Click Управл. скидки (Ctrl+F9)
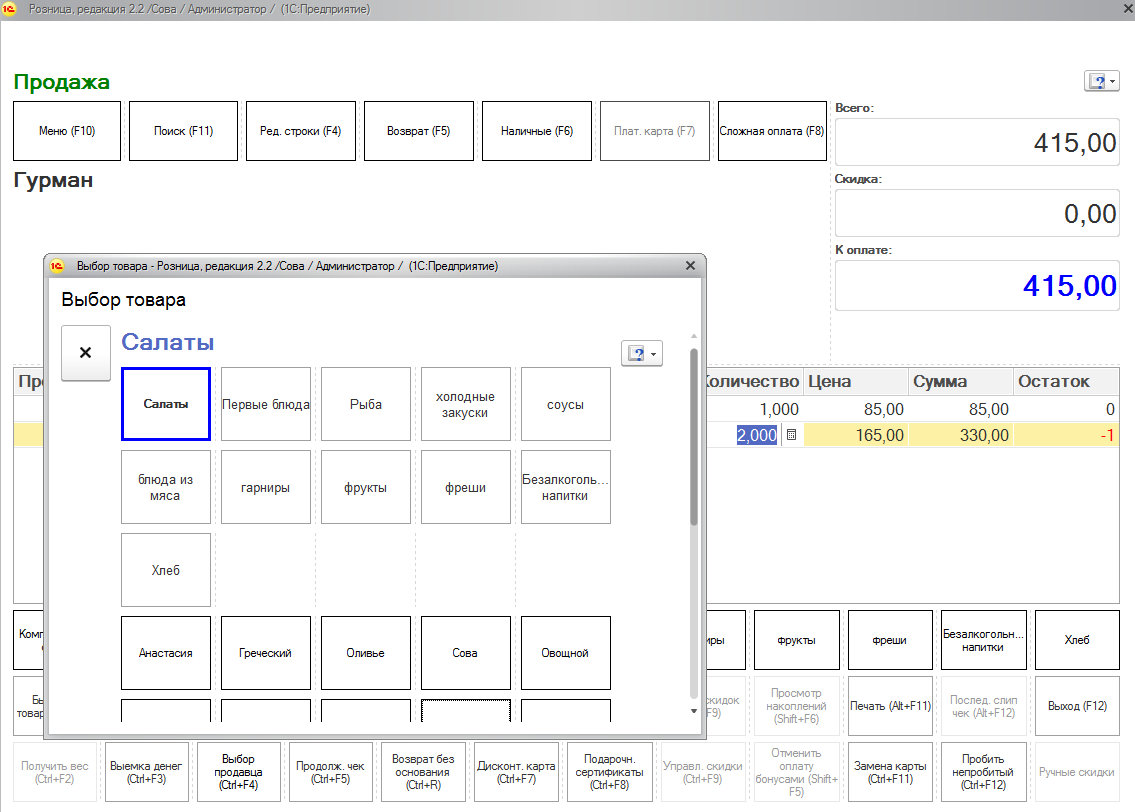Viewport: 1135px width, 812px height. coord(703,772)
